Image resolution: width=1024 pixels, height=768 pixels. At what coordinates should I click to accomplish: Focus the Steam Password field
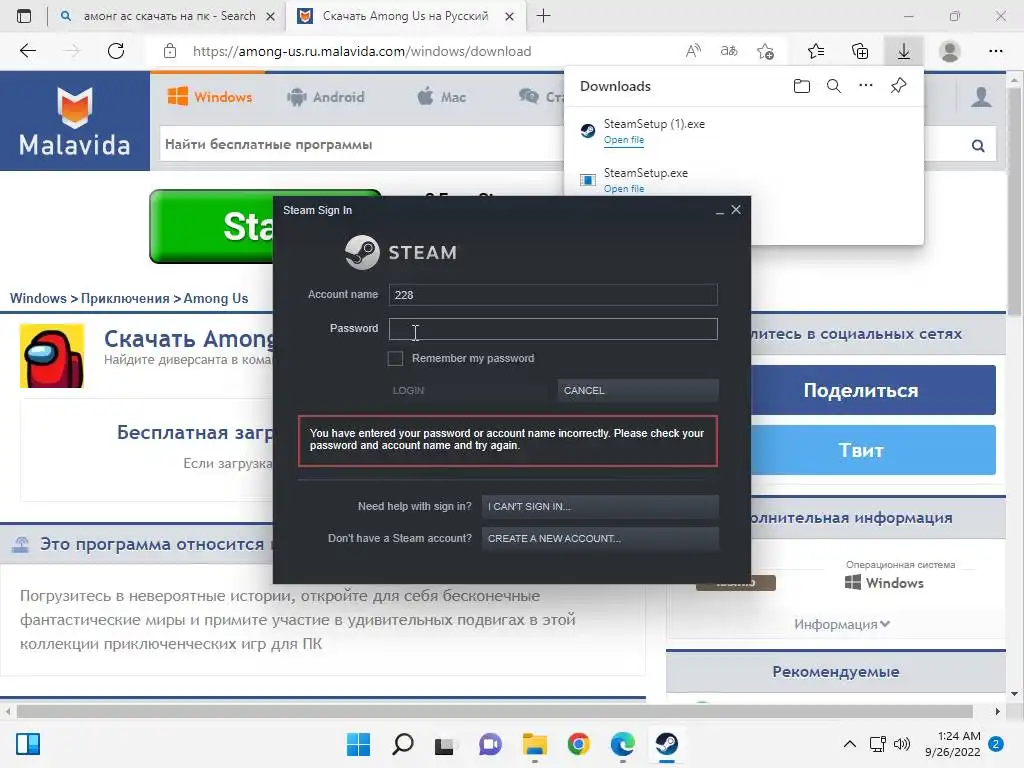click(x=553, y=328)
